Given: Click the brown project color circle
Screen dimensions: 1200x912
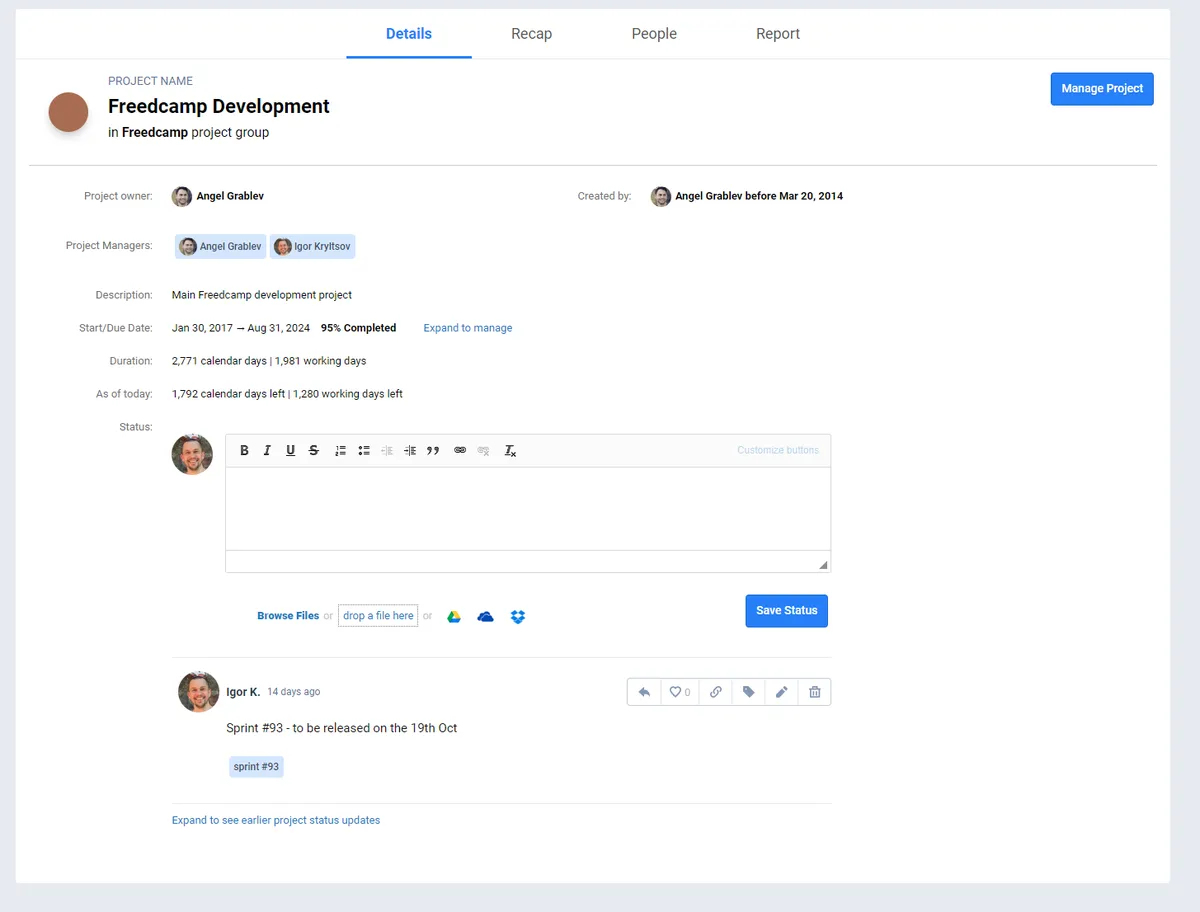Looking at the screenshot, I should click(69, 112).
